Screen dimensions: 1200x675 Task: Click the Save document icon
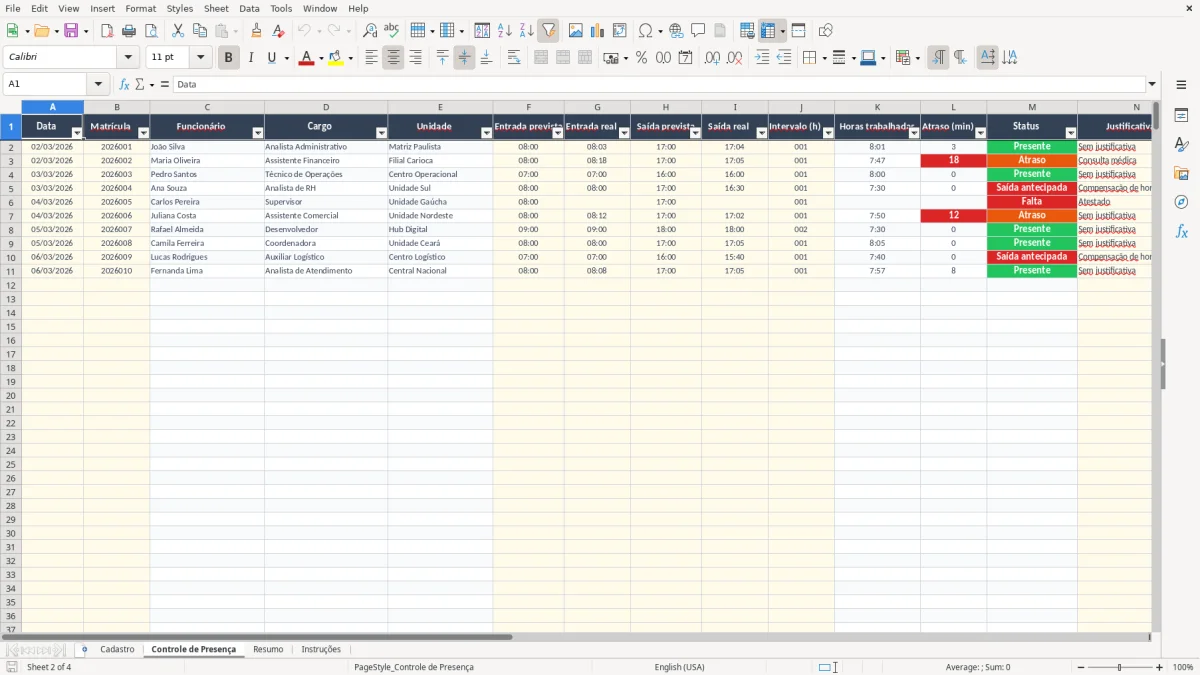click(71, 31)
